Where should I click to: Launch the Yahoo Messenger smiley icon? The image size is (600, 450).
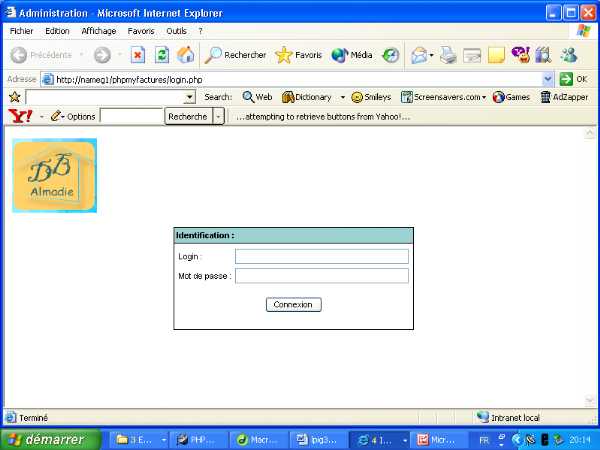tap(520, 55)
